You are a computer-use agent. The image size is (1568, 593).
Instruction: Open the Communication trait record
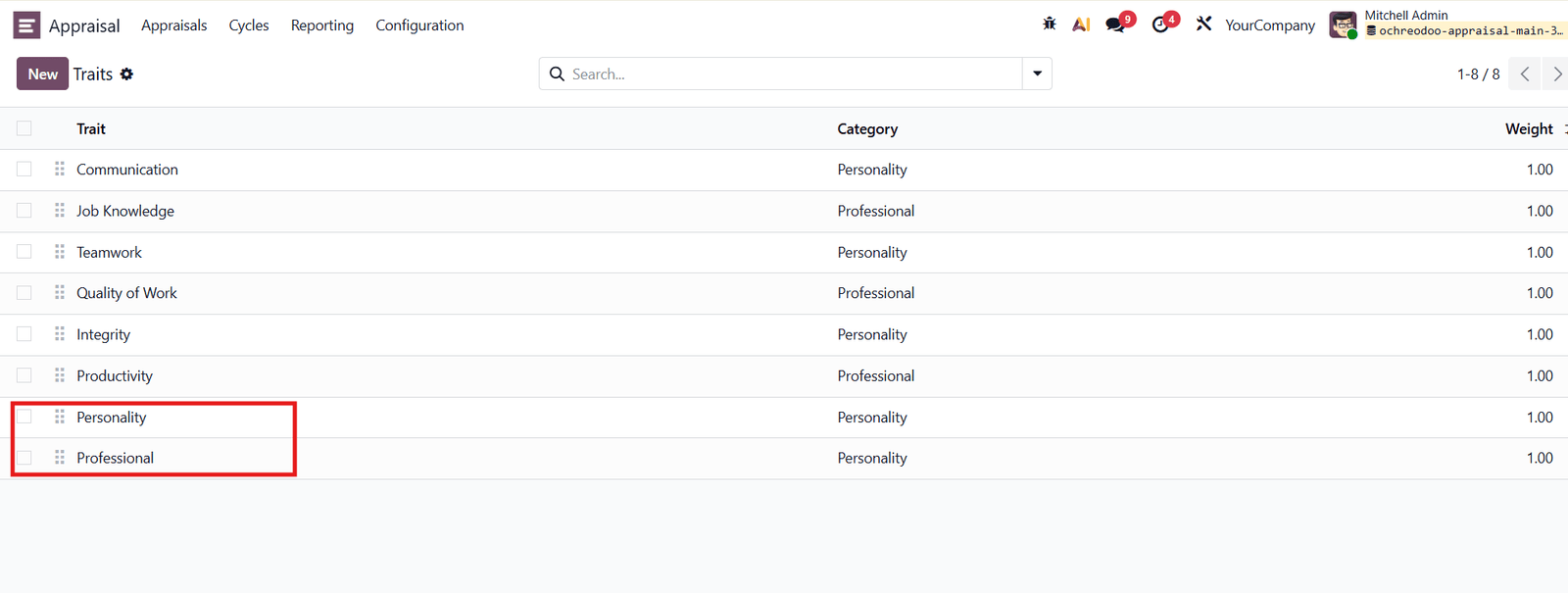click(127, 170)
